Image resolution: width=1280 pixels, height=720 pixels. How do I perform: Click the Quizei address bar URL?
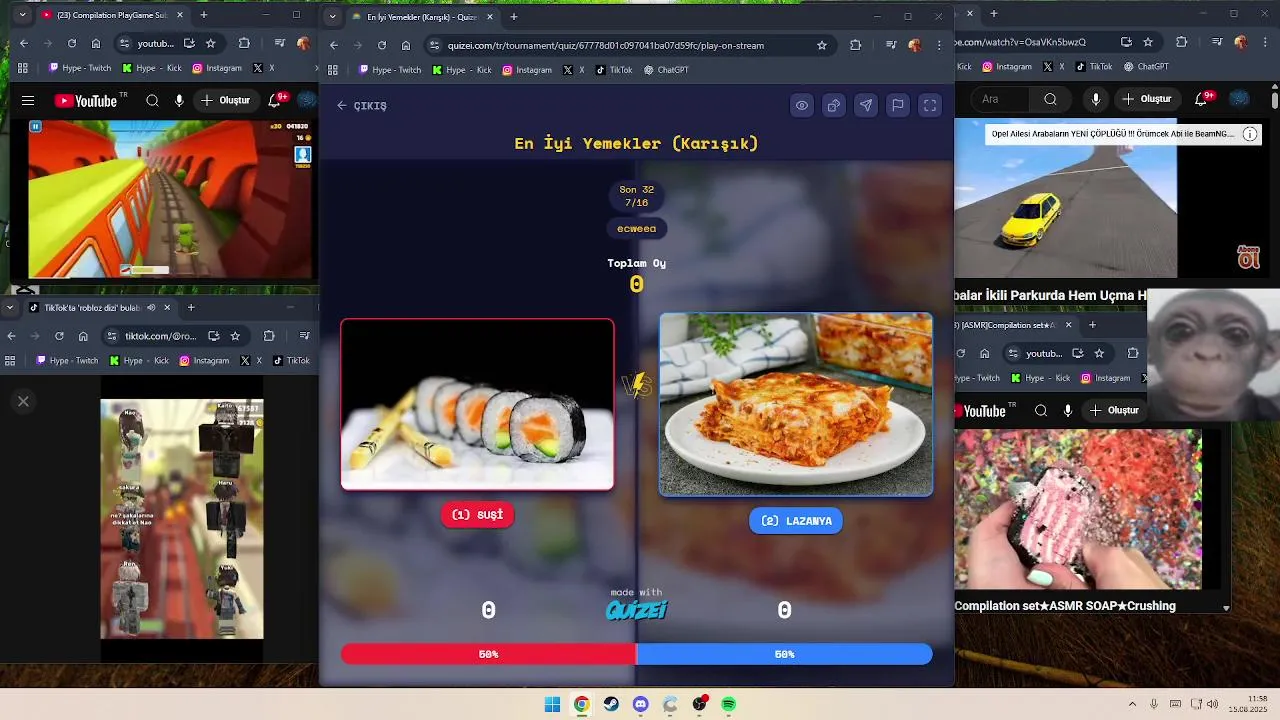(606, 45)
